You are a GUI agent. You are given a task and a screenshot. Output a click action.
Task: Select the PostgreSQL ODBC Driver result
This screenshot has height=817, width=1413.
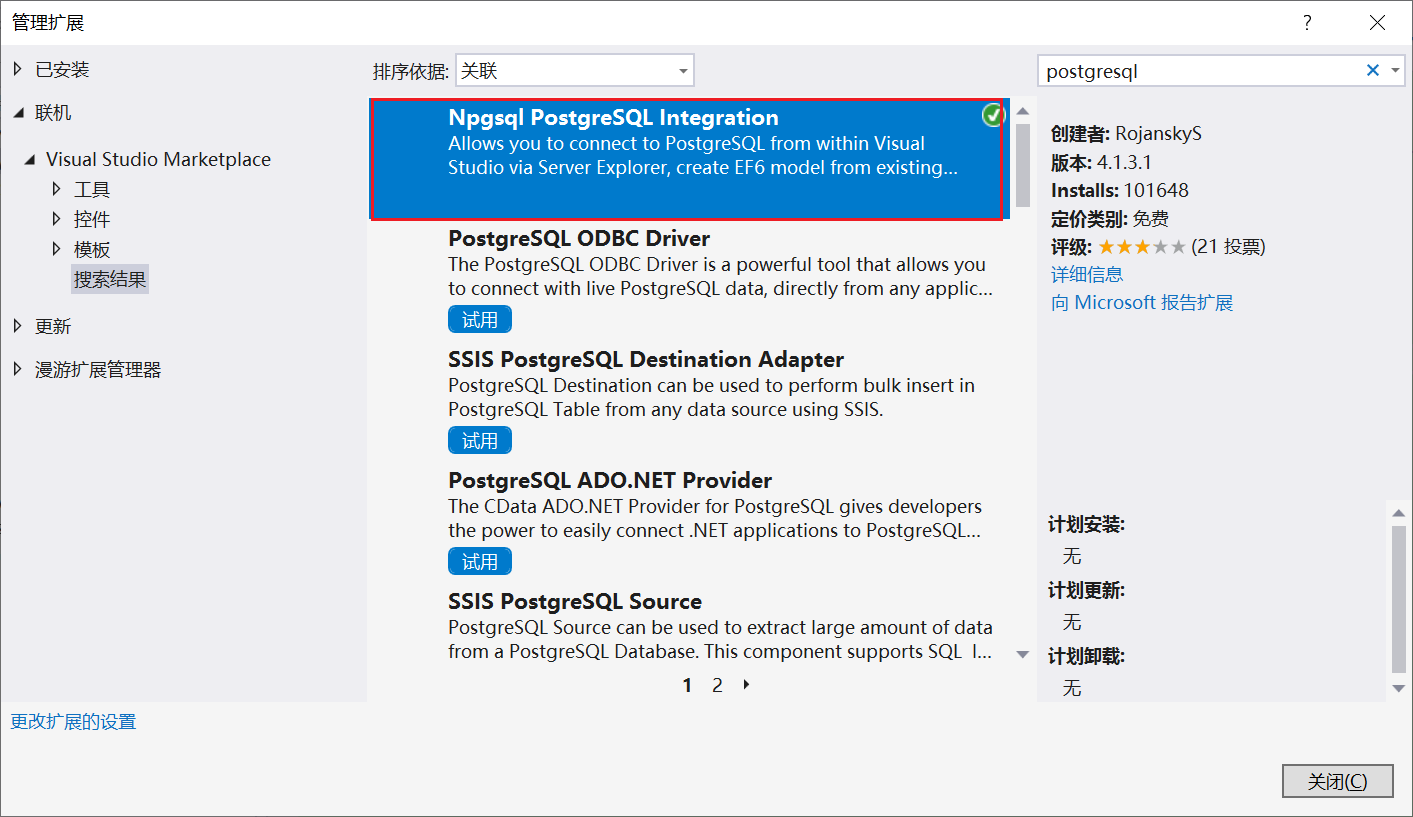click(x=690, y=280)
